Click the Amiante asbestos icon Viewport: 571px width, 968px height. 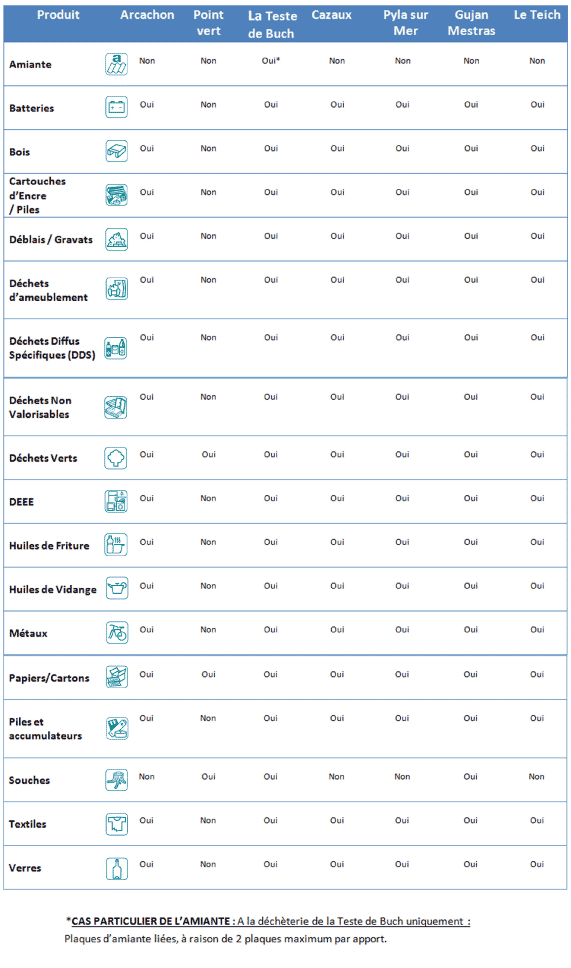(116, 64)
